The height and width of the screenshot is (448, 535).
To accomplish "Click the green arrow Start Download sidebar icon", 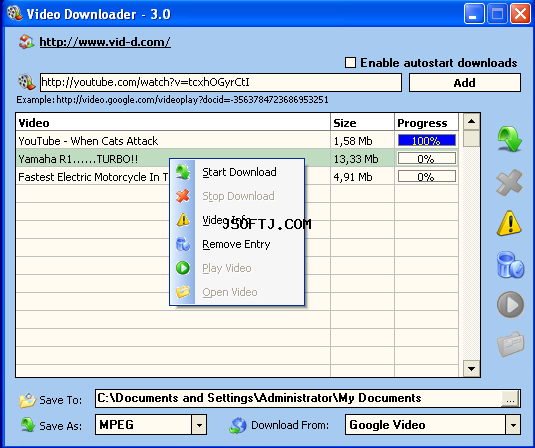I will click(x=510, y=139).
